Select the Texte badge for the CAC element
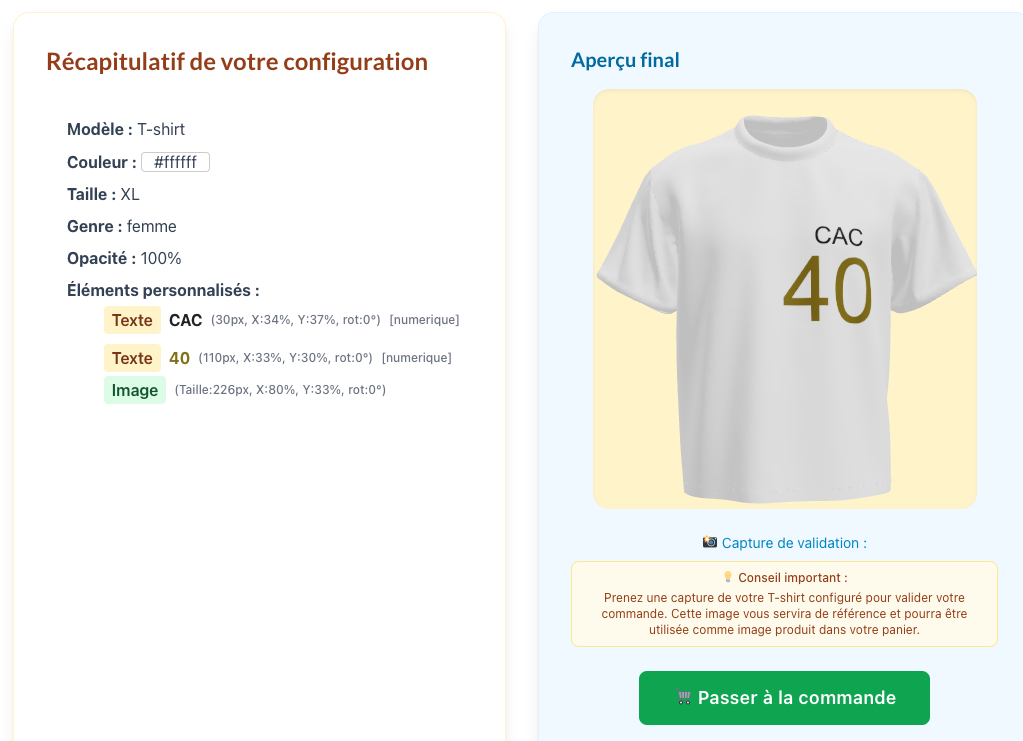1023x741 pixels. click(132, 320)
